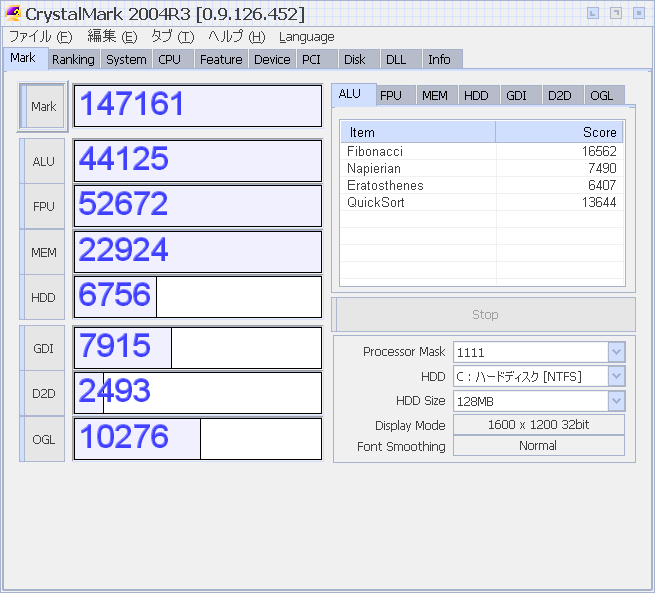Click the Item column header

coord(418,132)
